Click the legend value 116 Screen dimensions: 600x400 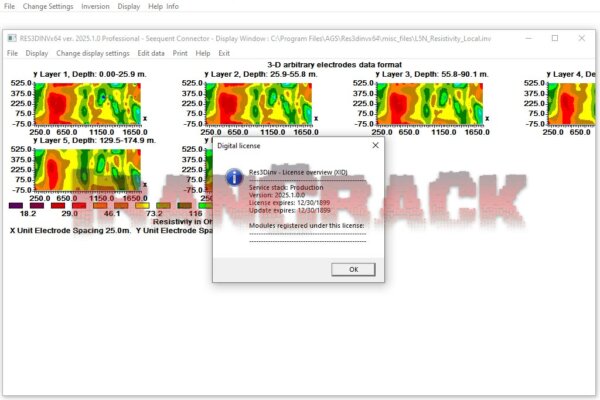[x=195, y=214]
